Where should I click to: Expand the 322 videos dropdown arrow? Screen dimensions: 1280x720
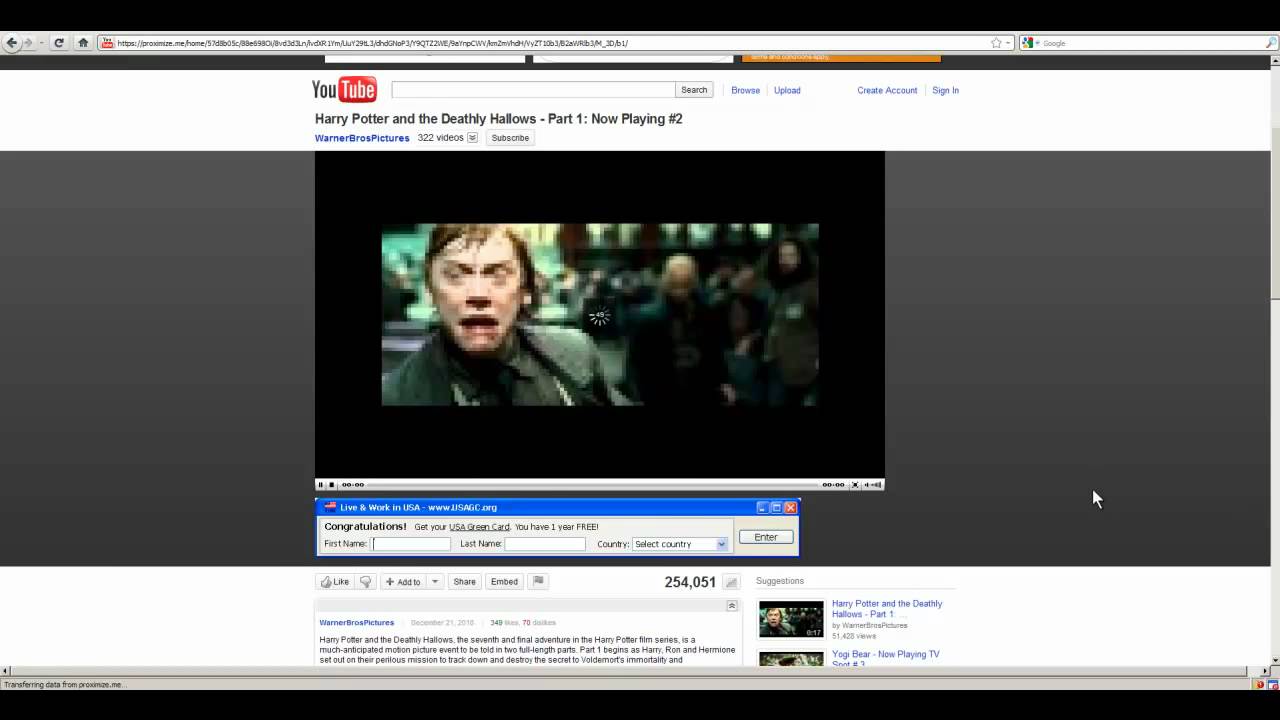[x=473, y=138]
